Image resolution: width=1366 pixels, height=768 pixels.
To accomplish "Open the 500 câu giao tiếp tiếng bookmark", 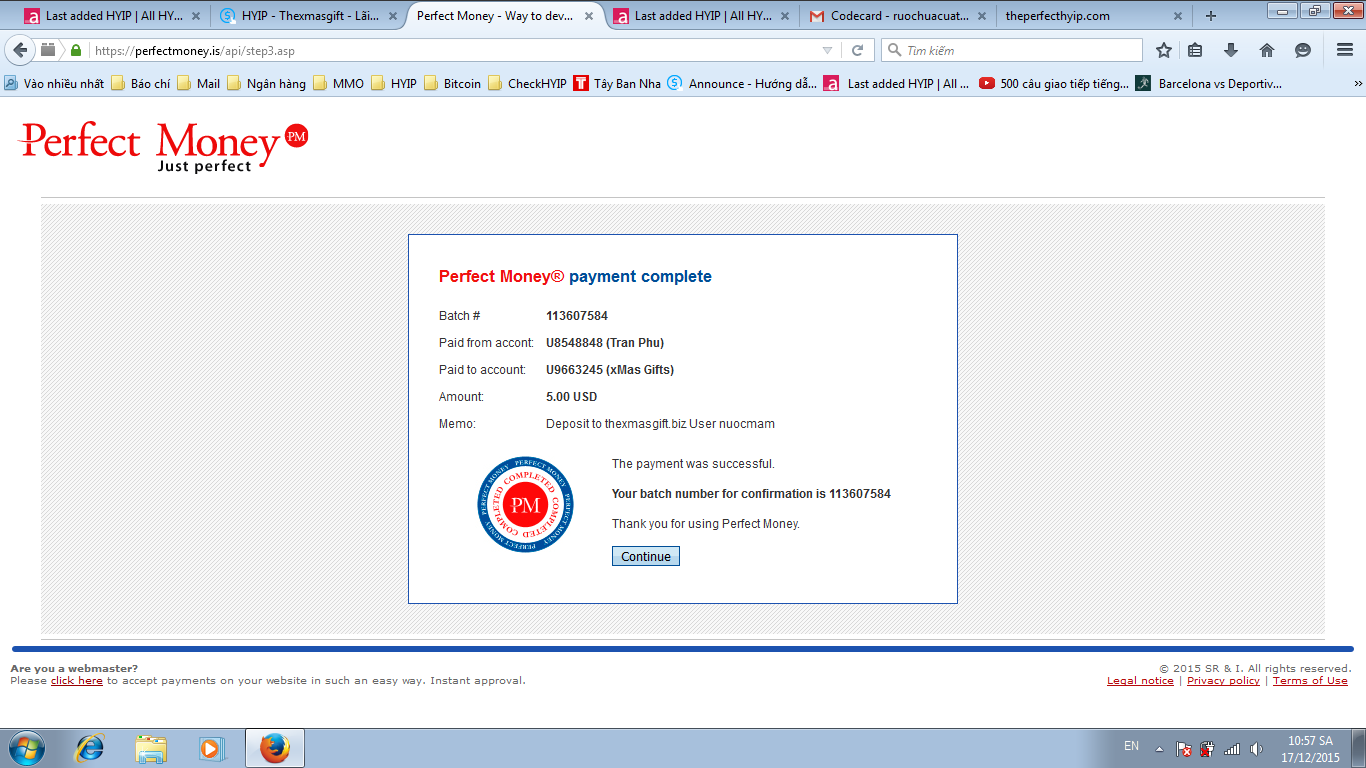I will coord(1054,84).
